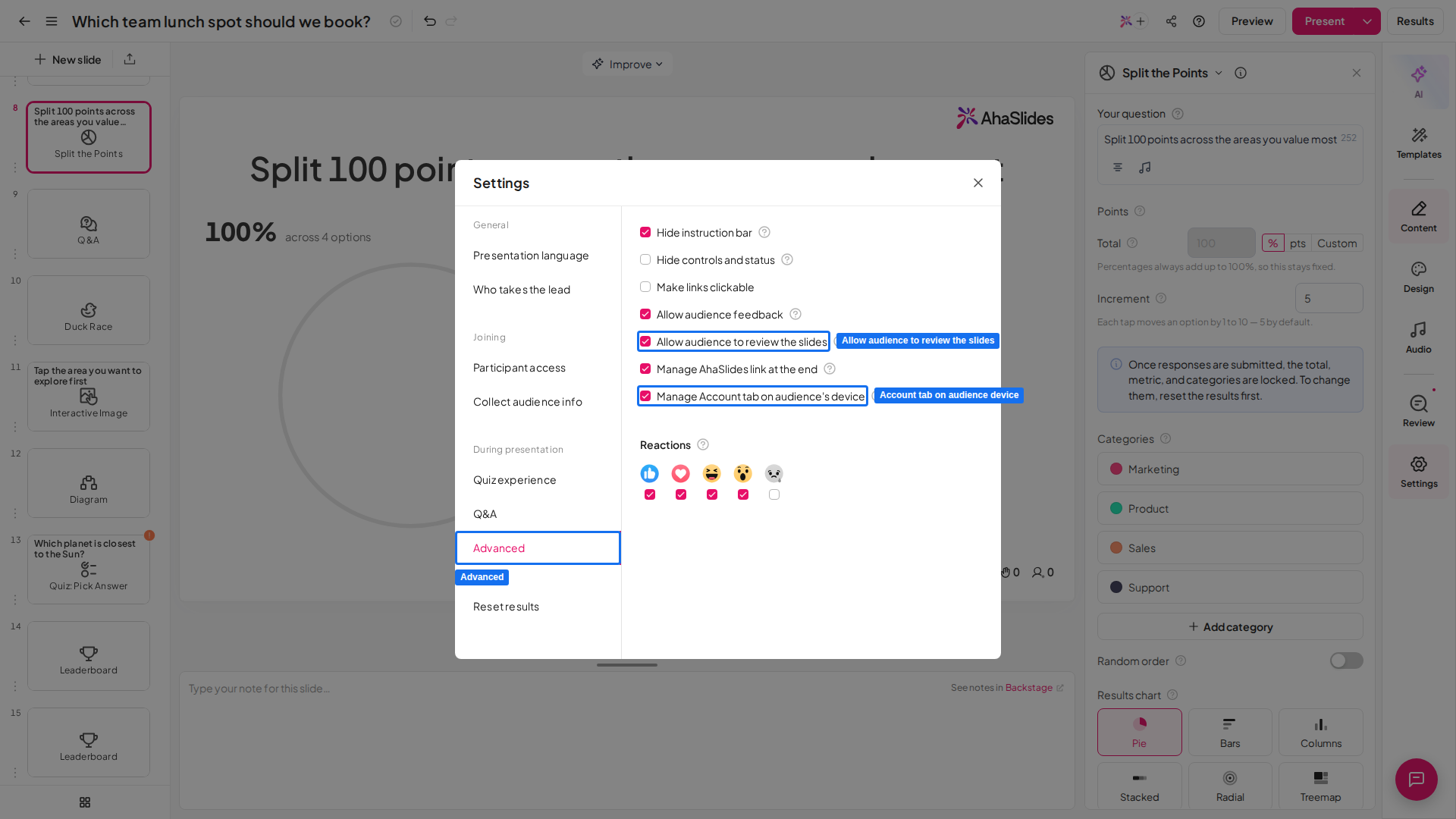Click the Preview button
The image size is (1456, 819).
(x=1252, y=21)
